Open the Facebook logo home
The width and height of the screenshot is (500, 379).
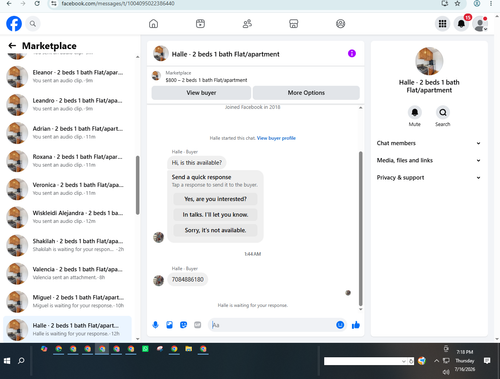[x=14, y=24]
